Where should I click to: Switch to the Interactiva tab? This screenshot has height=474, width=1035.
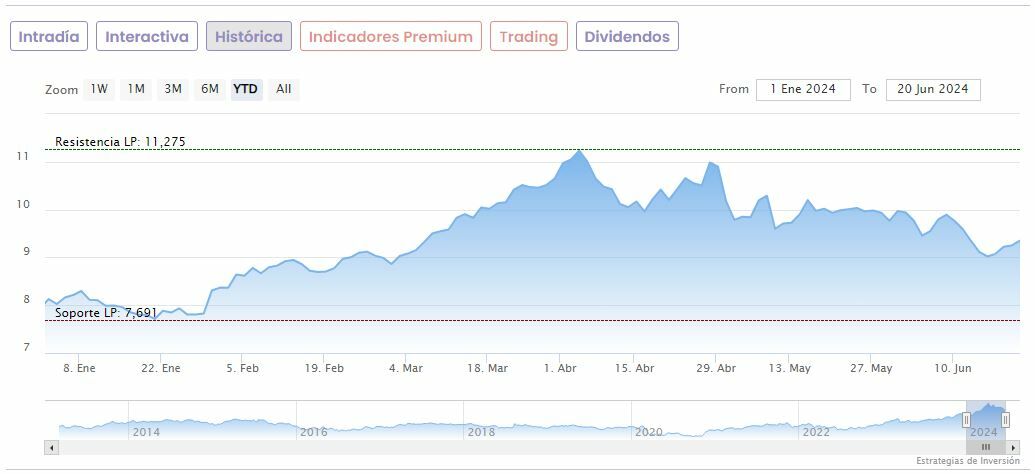(x=147, y=37)
